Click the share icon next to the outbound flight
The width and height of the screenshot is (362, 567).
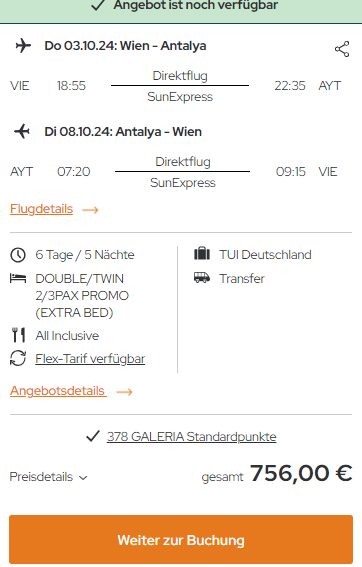pos(342,49)
